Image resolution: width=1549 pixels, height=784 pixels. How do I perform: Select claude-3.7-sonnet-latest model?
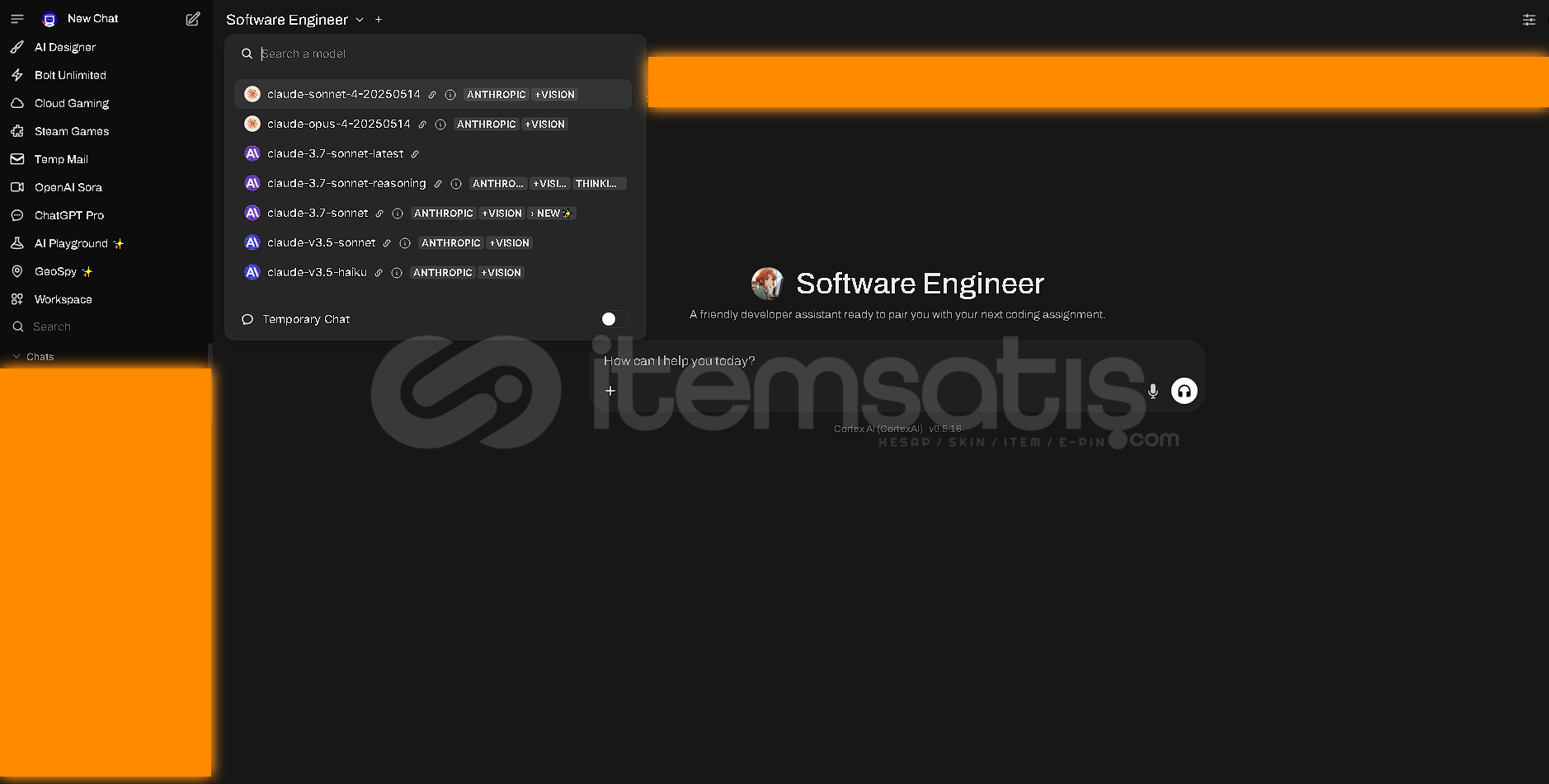click(x=433, y=153)
